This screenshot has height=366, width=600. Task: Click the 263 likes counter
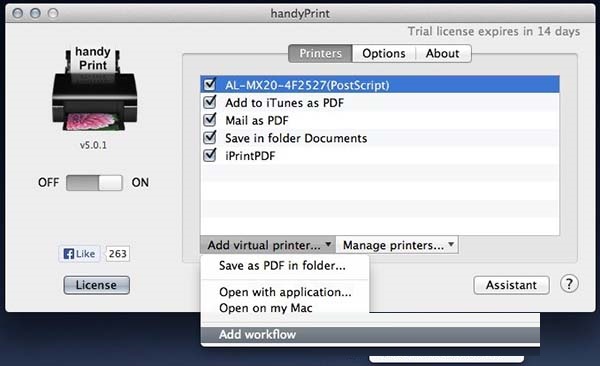click(117, 254)
